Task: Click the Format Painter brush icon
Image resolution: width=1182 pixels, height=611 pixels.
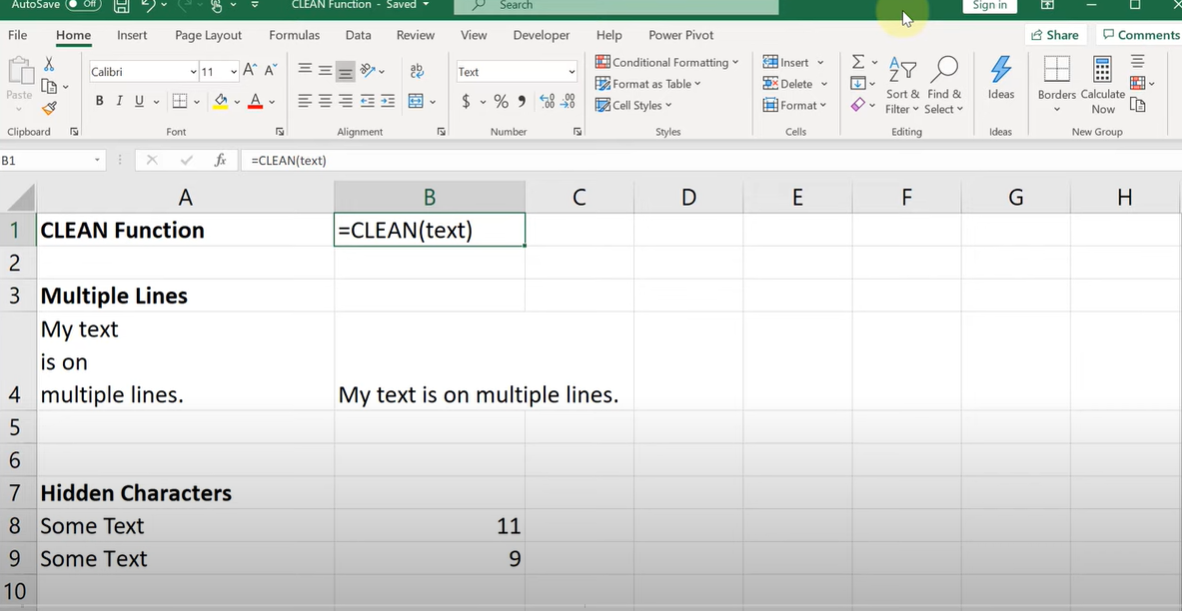Action: coord(49,108)
